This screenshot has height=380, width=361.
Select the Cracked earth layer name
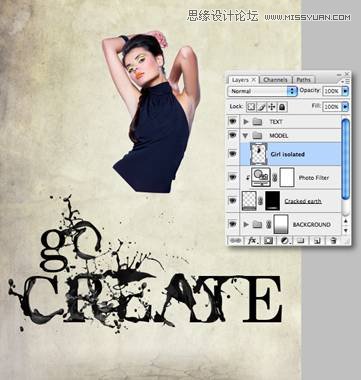(303, 201)
